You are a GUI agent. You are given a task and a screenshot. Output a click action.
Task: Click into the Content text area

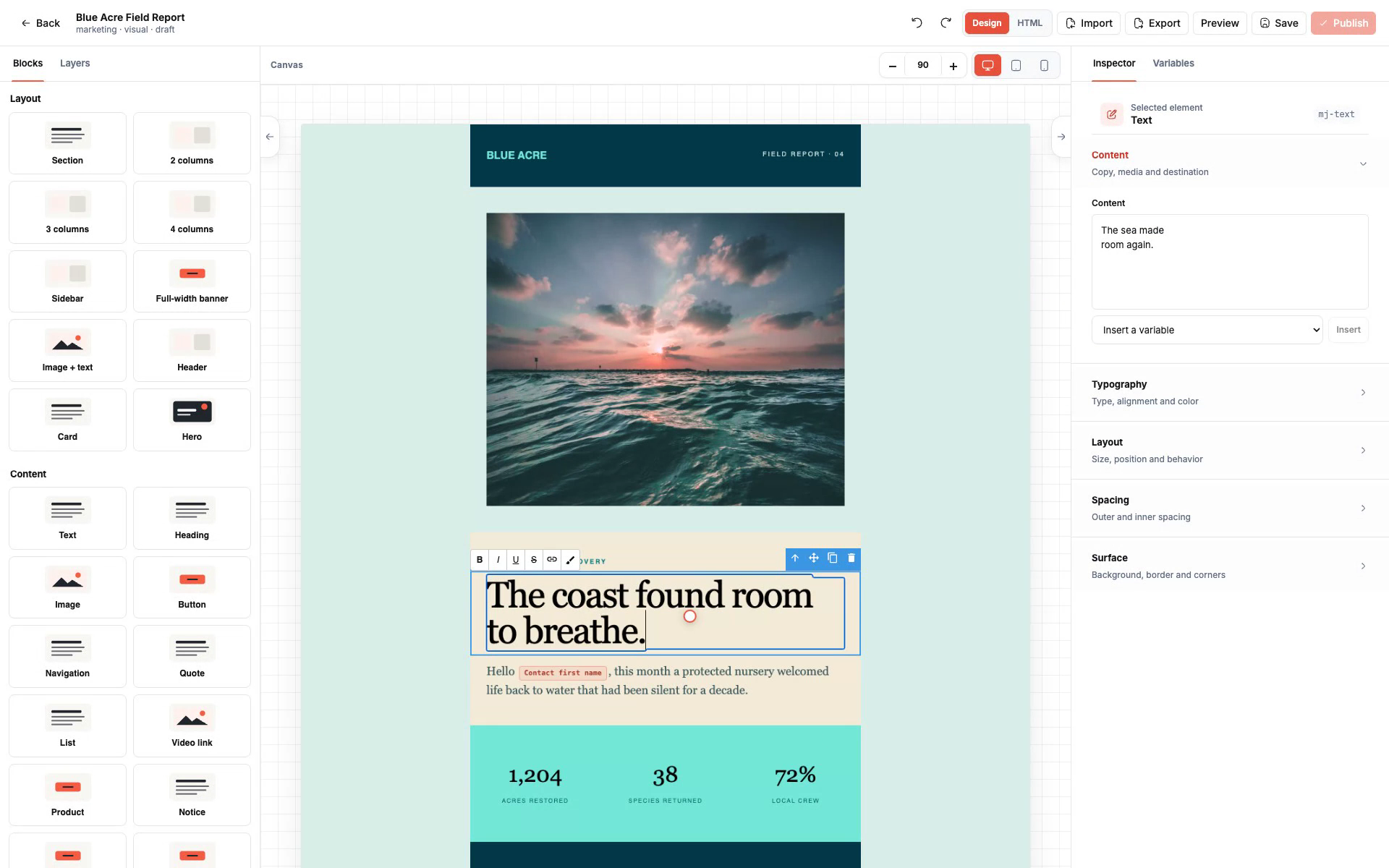[1230, 262]
